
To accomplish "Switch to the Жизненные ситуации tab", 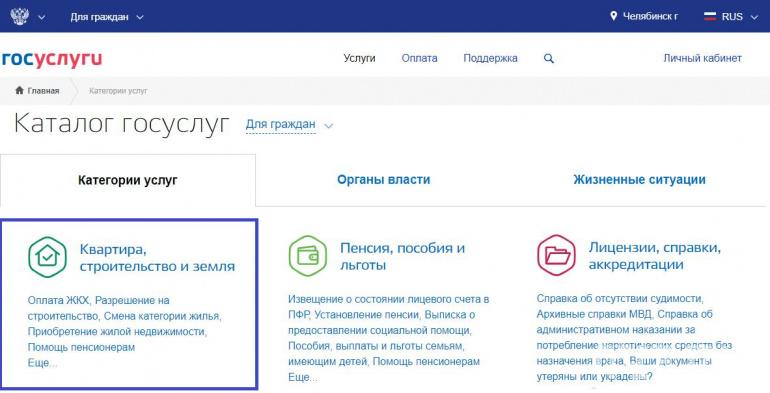I will tap(639, 180).
